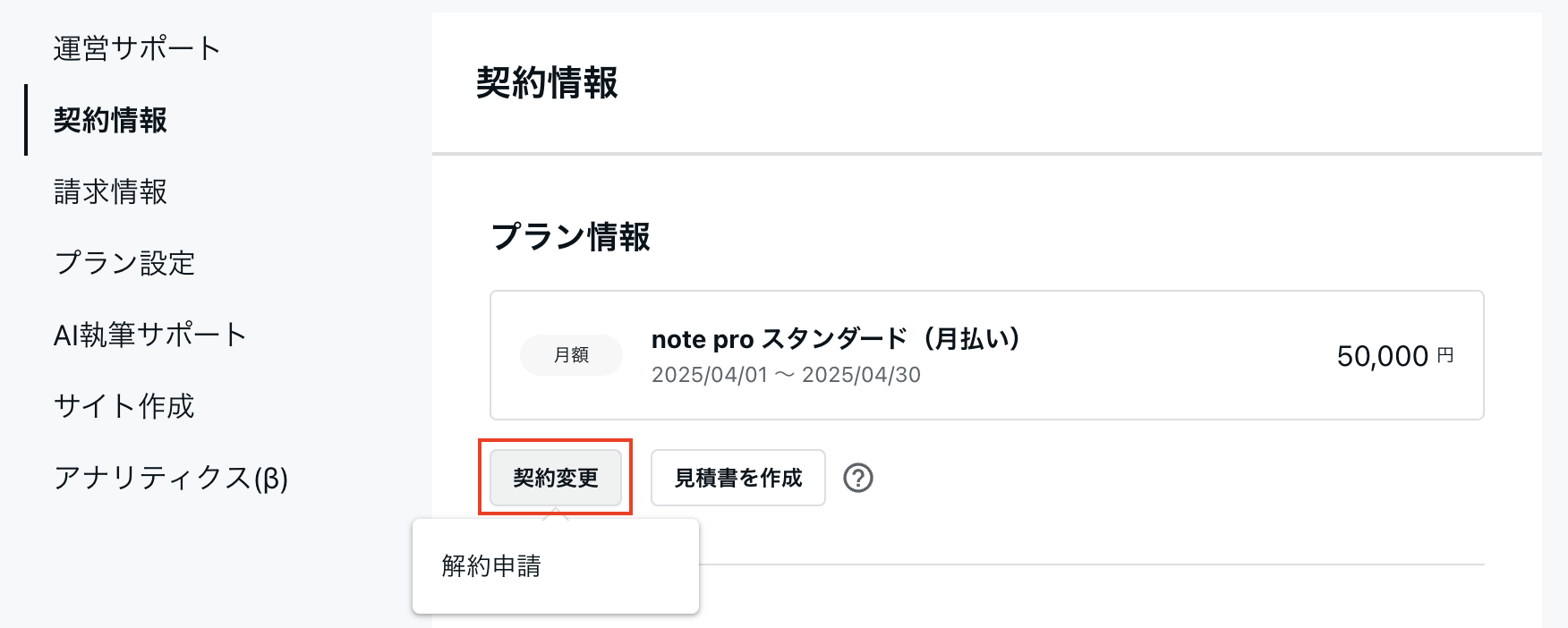Screen dimensions: 1568x628
Task: Select 契約情報 in the sidebar
Action: pyautogui.click(x=110, y=120)
